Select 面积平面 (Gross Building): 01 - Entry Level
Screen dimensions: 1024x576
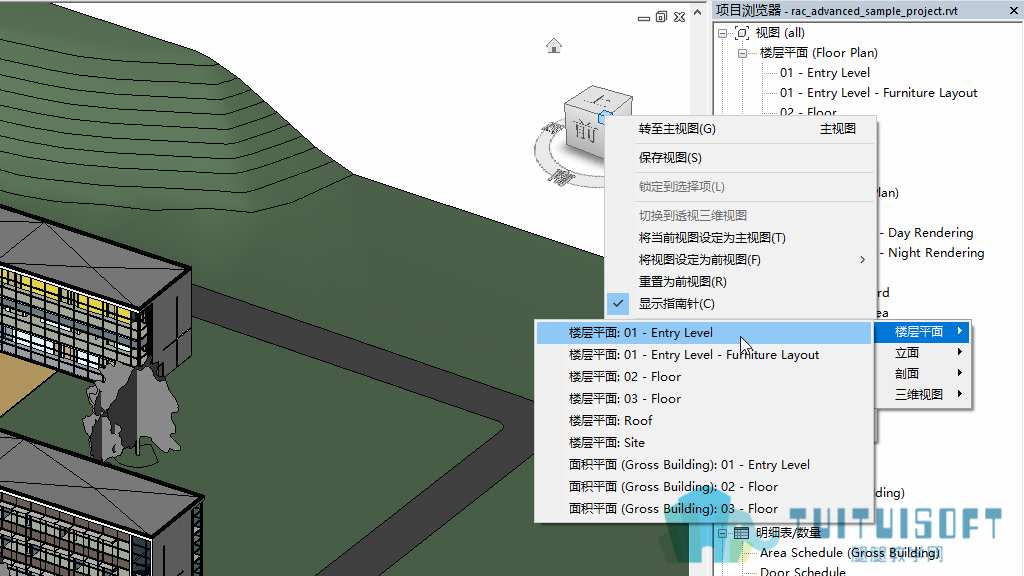703,465
